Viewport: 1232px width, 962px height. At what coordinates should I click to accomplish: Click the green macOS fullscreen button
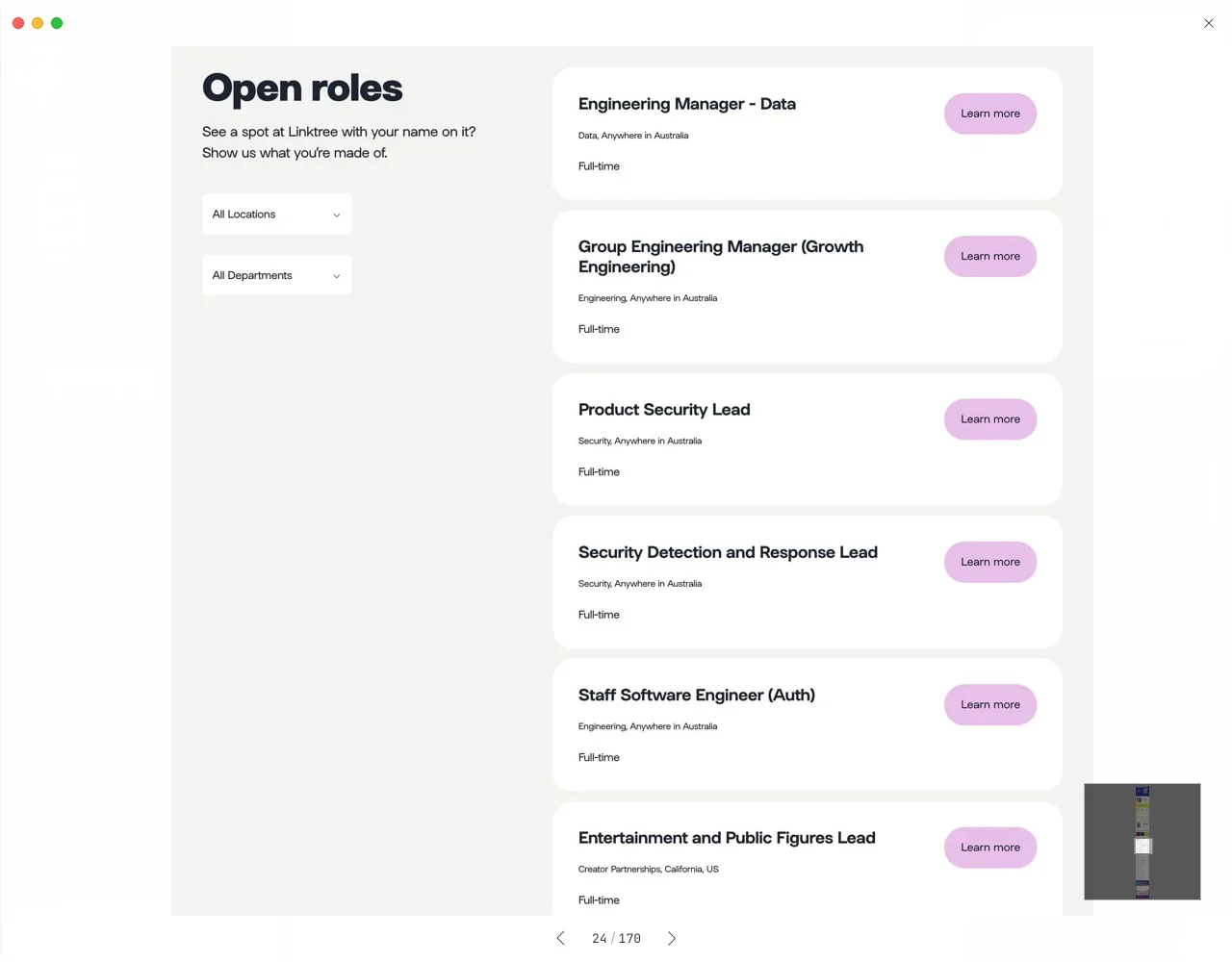[57, 23]
